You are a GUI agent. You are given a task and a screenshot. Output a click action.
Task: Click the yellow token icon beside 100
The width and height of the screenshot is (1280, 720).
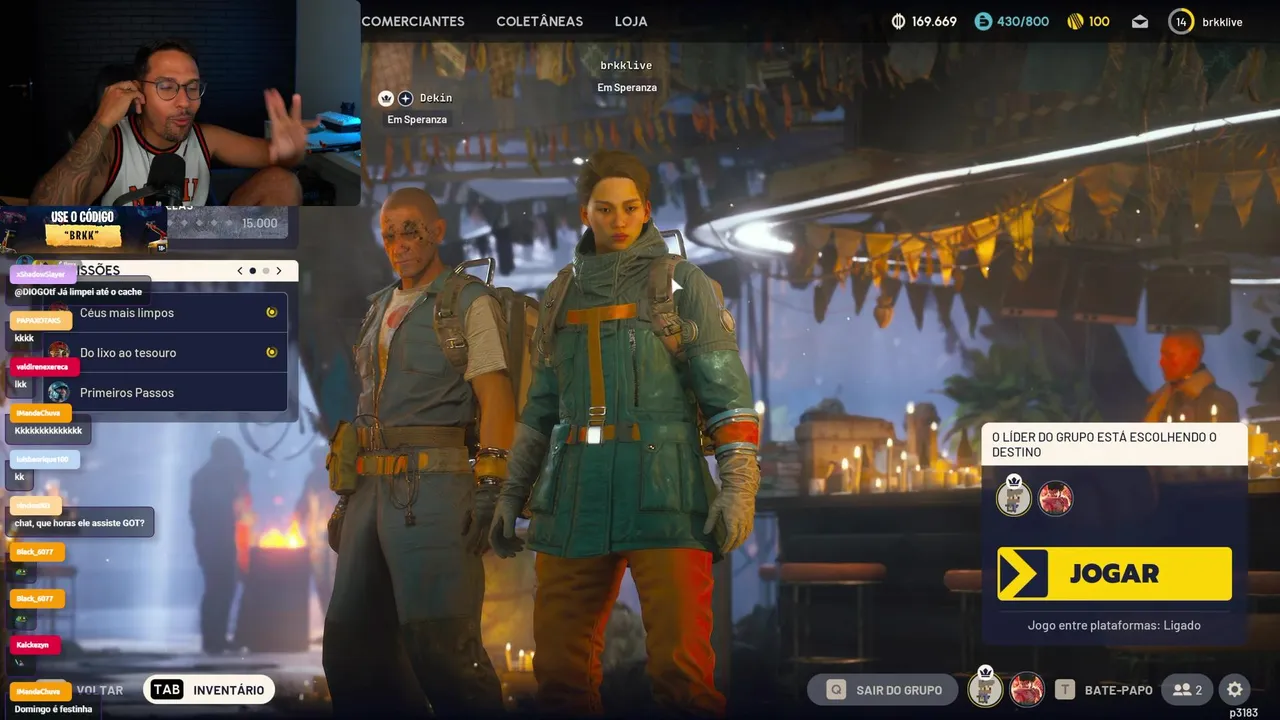[x=1076, y=21]
